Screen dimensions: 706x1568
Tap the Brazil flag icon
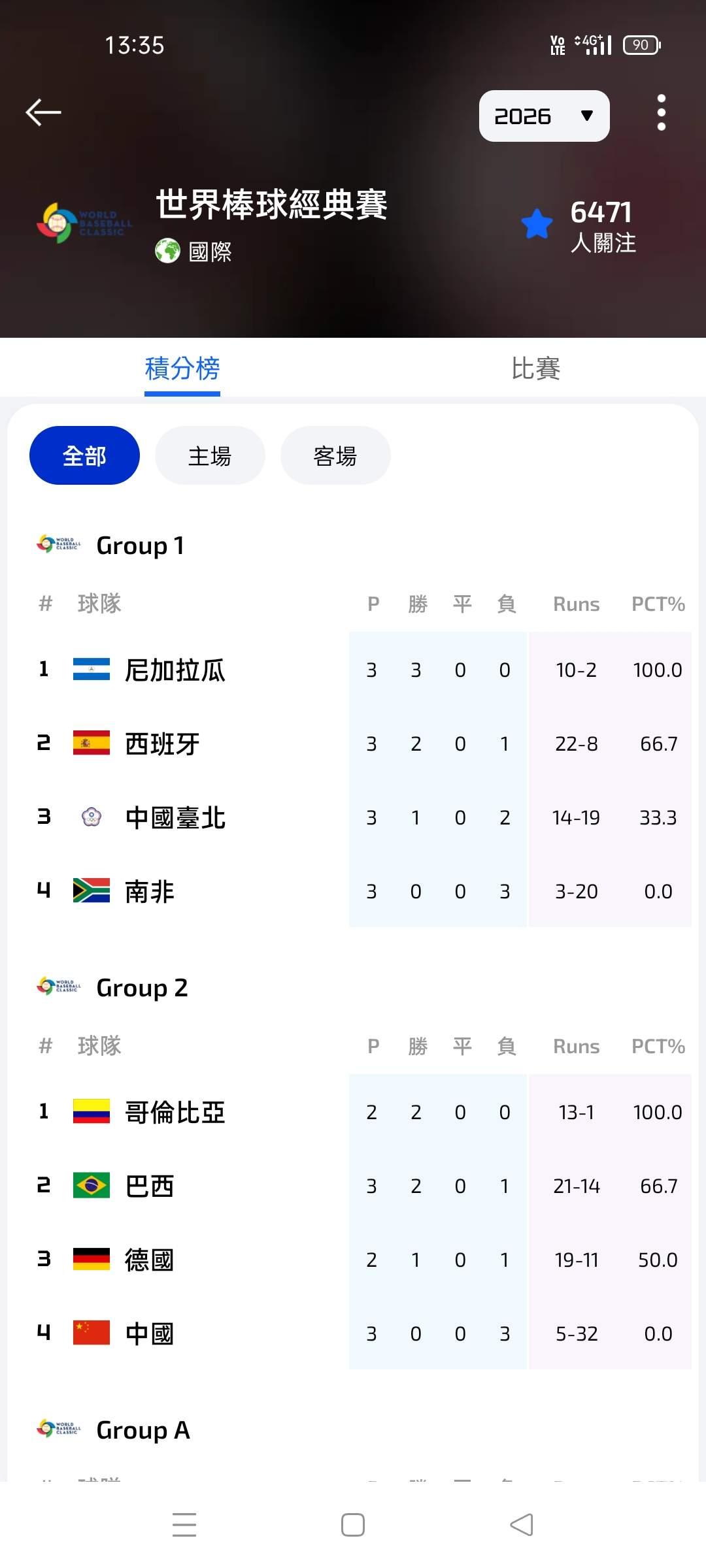pos(92,1186)
